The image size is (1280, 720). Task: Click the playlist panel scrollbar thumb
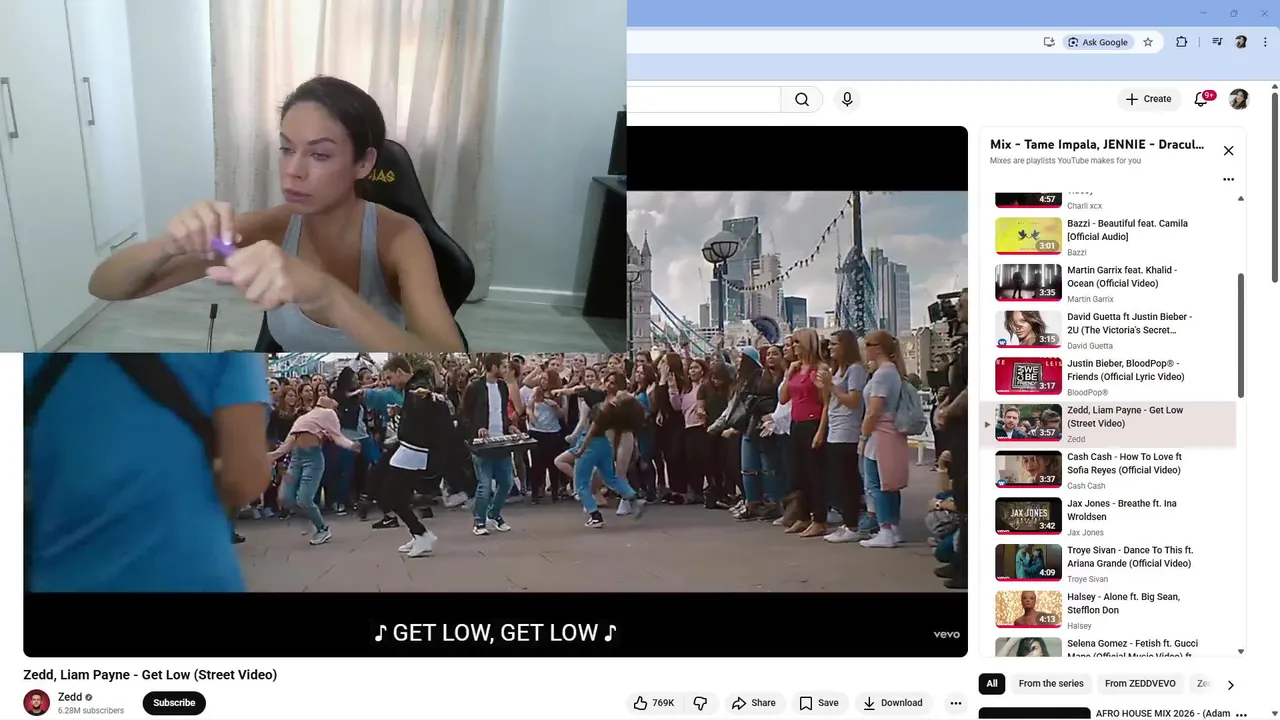click(1241, 335)
